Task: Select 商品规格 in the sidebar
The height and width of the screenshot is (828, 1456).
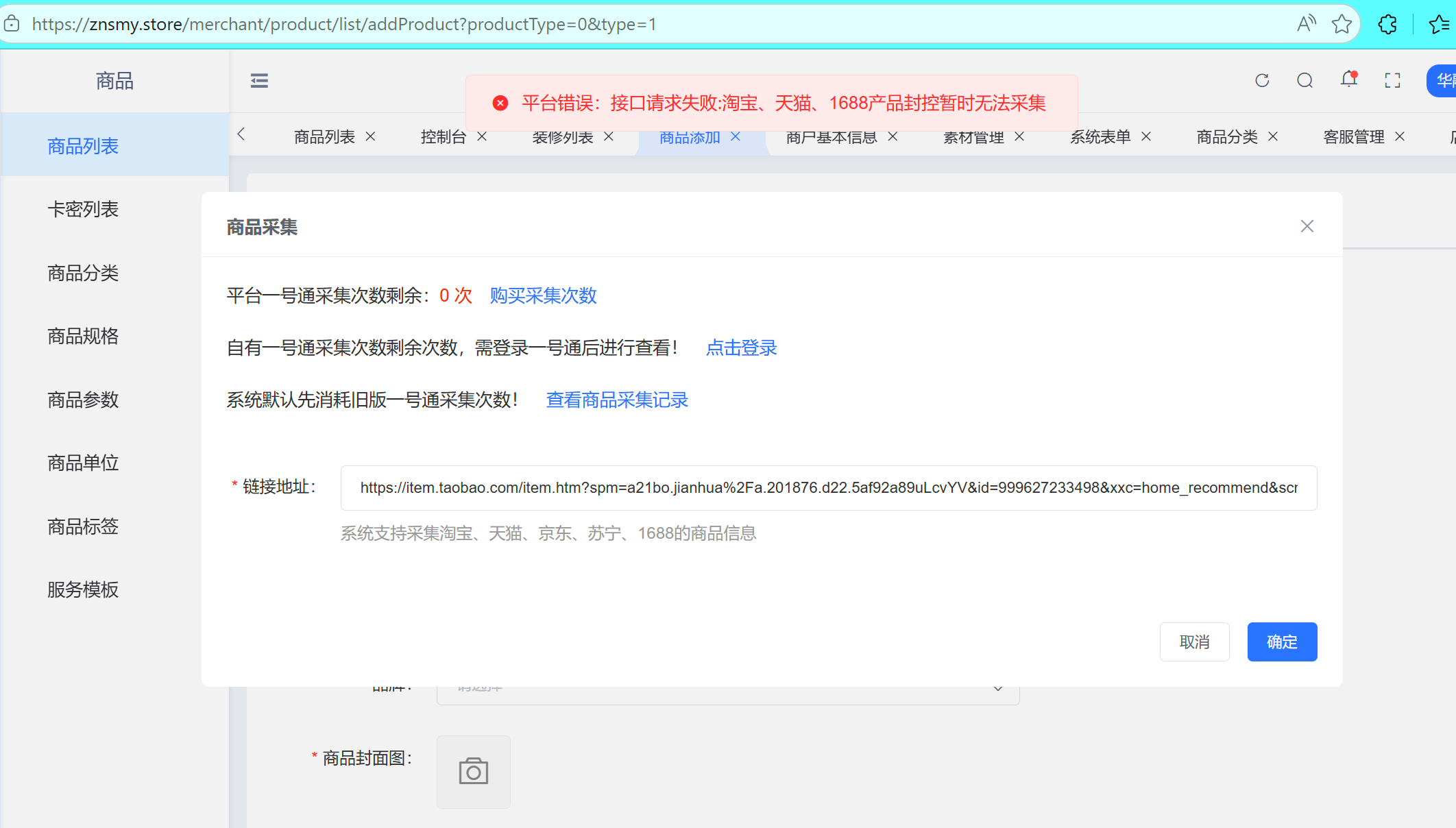Action: [x=82, y=336]
